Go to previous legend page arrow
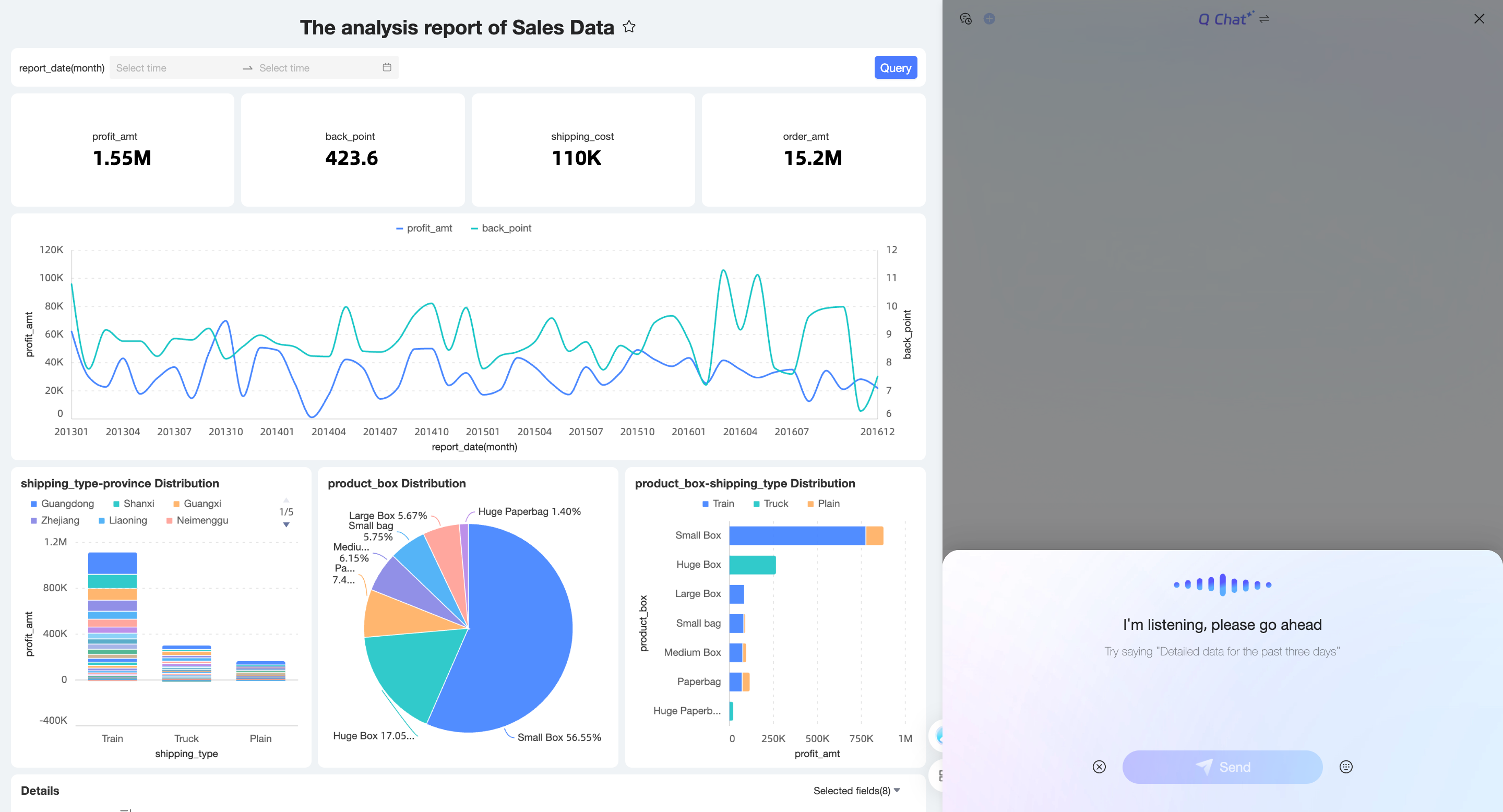This screenshot has height=812, width=1503. pyautogui.click(x=286, y=500)
